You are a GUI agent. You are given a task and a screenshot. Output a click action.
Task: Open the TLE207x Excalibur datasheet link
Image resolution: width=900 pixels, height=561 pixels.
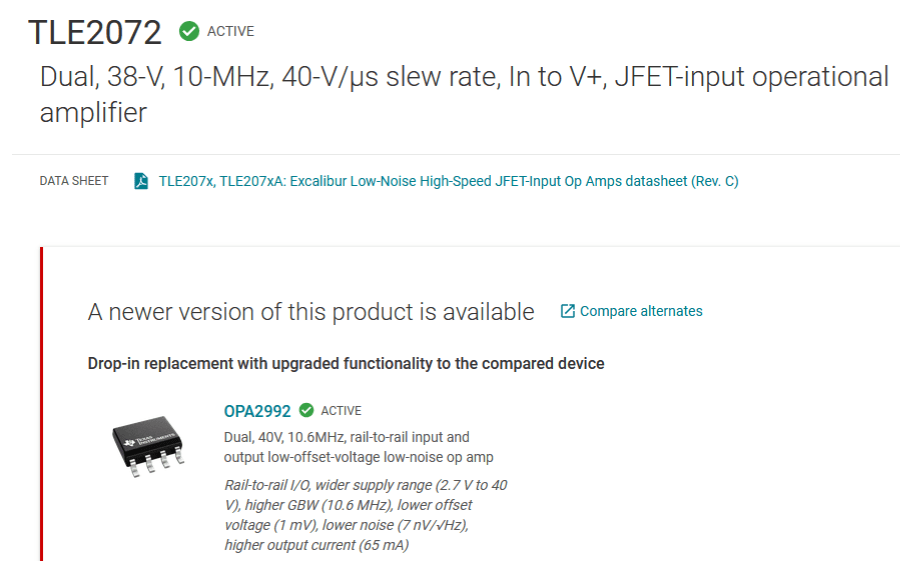448,181
